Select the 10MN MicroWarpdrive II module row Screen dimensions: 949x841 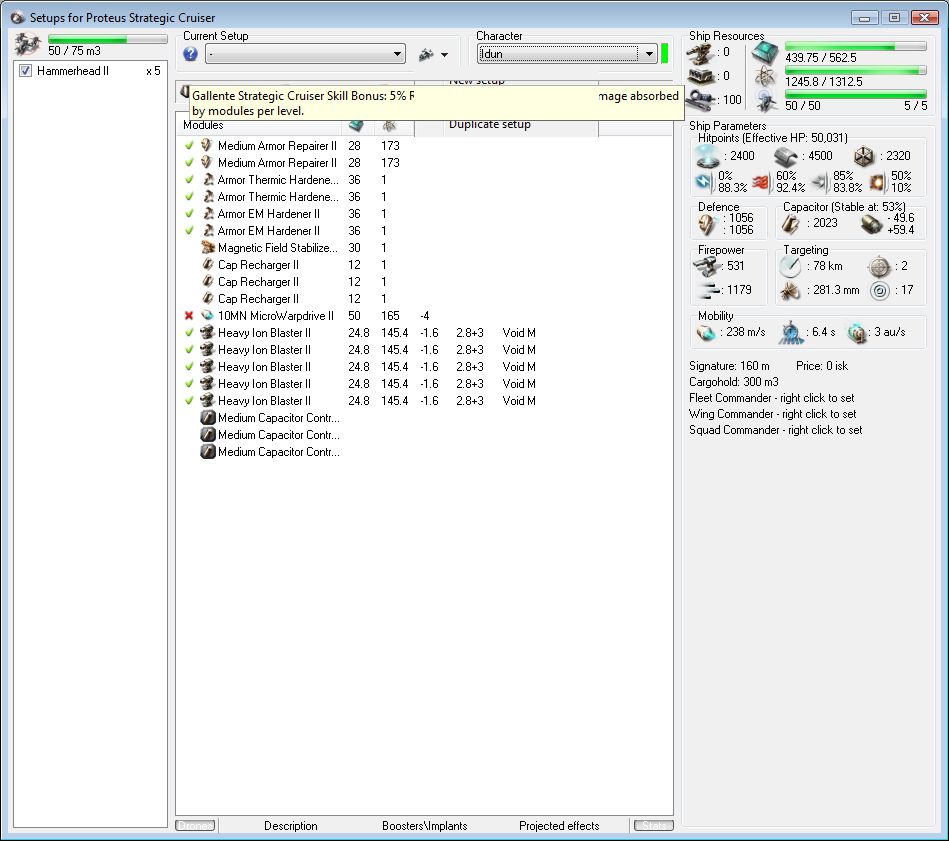(x=424, y=316)
